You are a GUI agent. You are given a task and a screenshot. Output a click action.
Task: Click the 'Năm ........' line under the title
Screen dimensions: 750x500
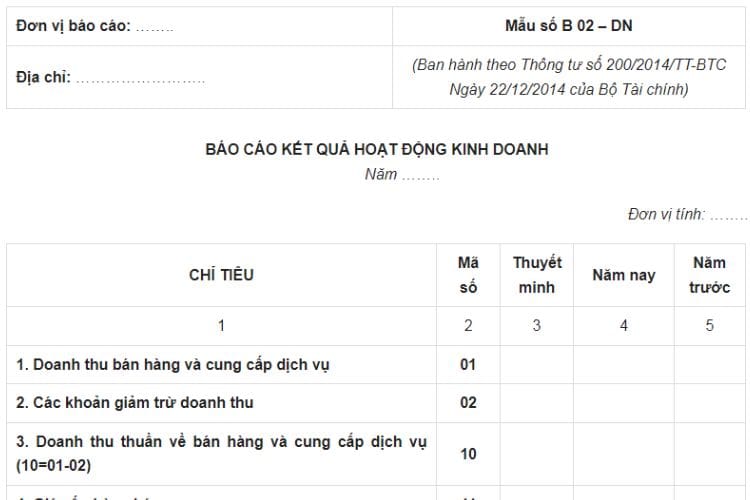click(402, 174)
